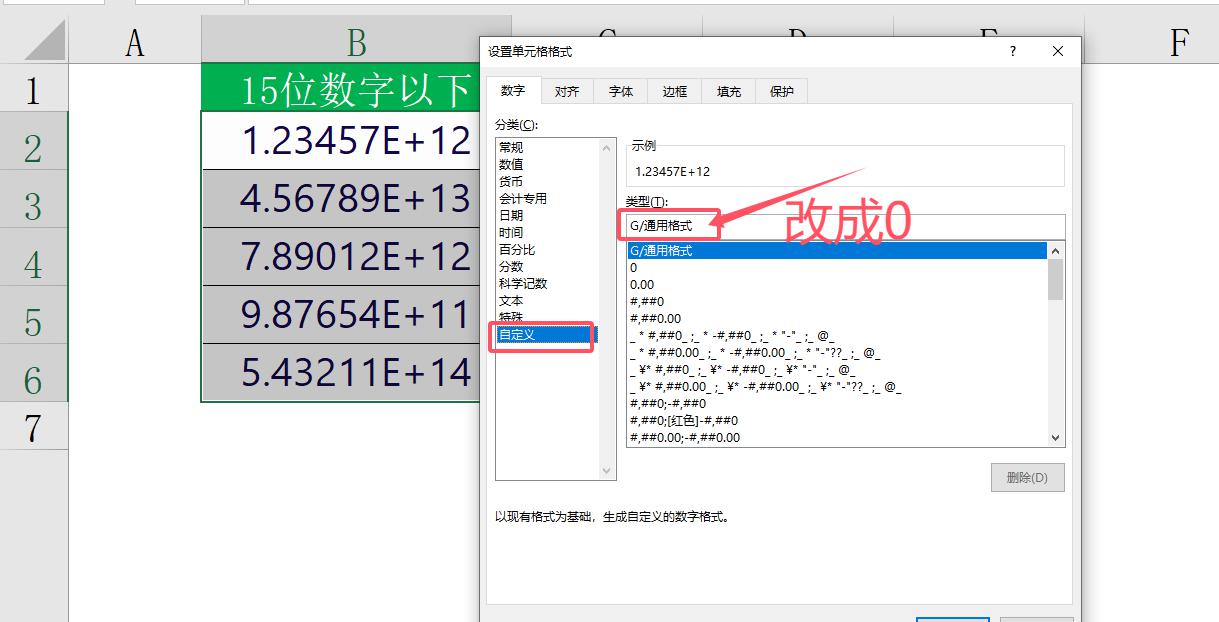The height and width of the screenshot is (622, 1219).
Task: Open the 字体 tab
Action: tap(621, 92)
